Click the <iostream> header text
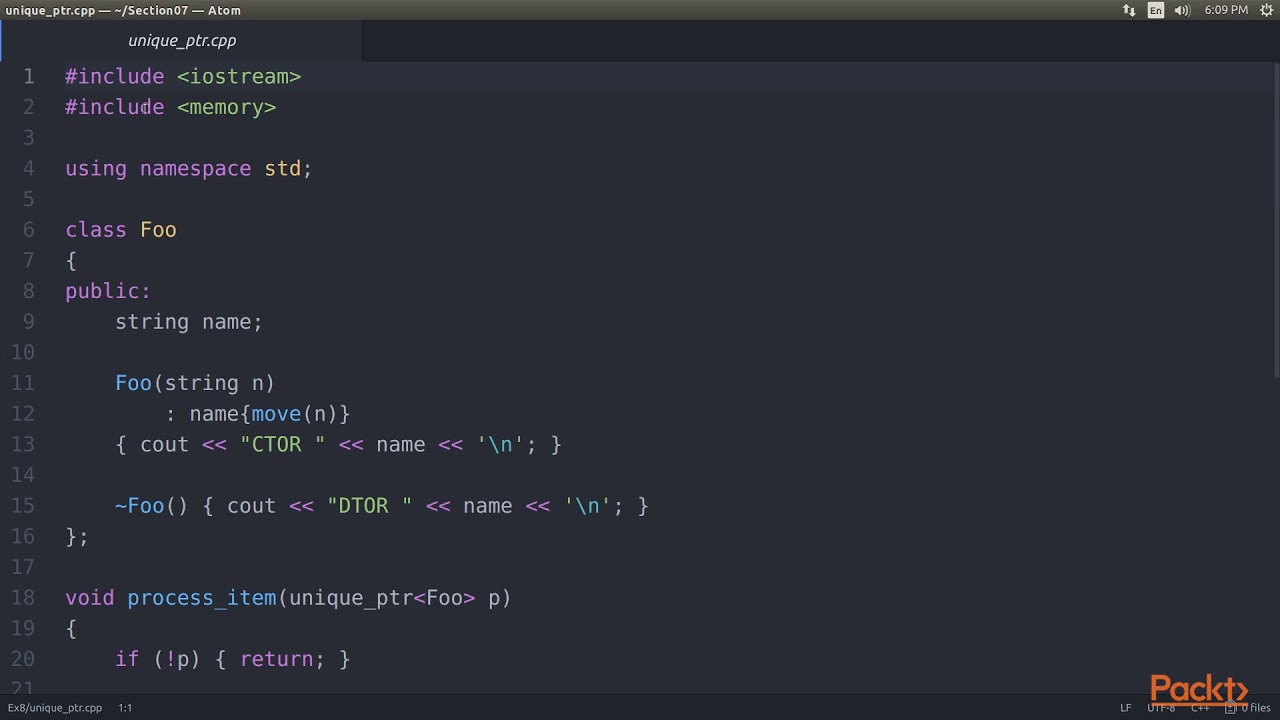This screenshot has height=720, width=1280. point(239,77)
